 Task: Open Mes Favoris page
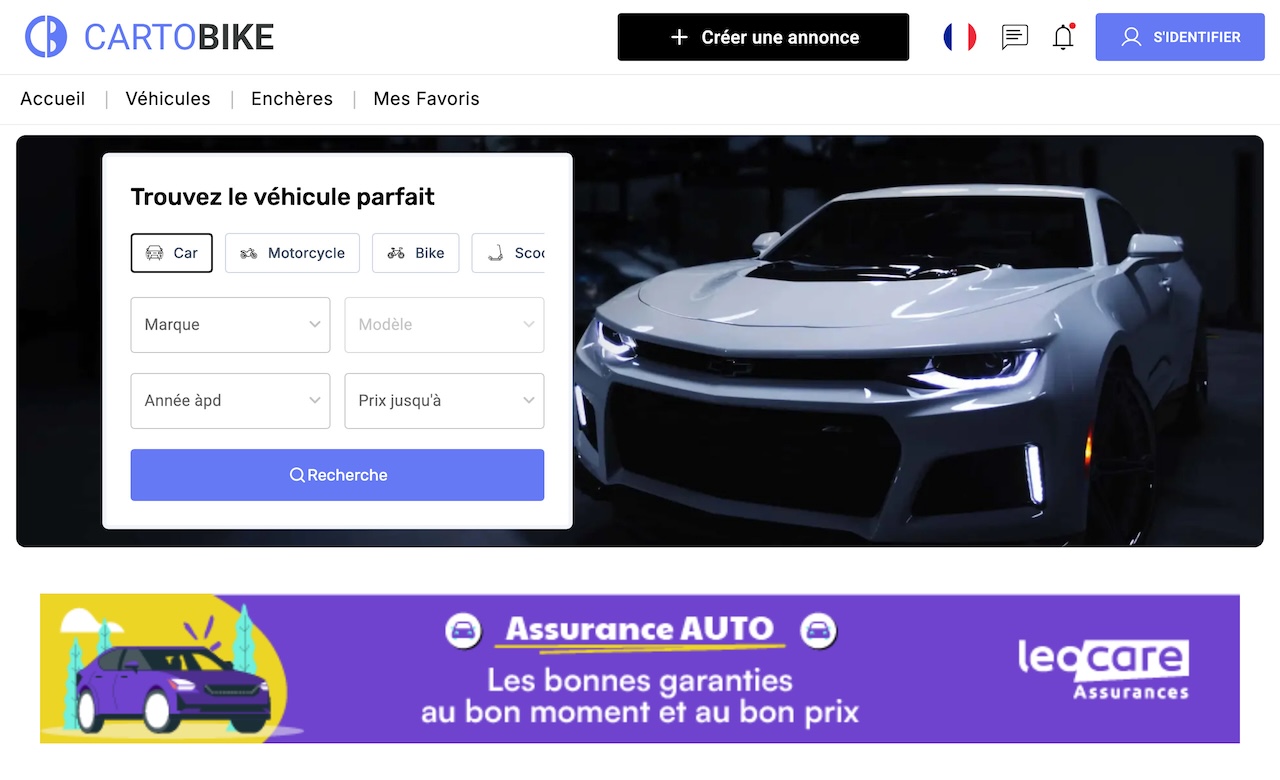tap(426, 99)
